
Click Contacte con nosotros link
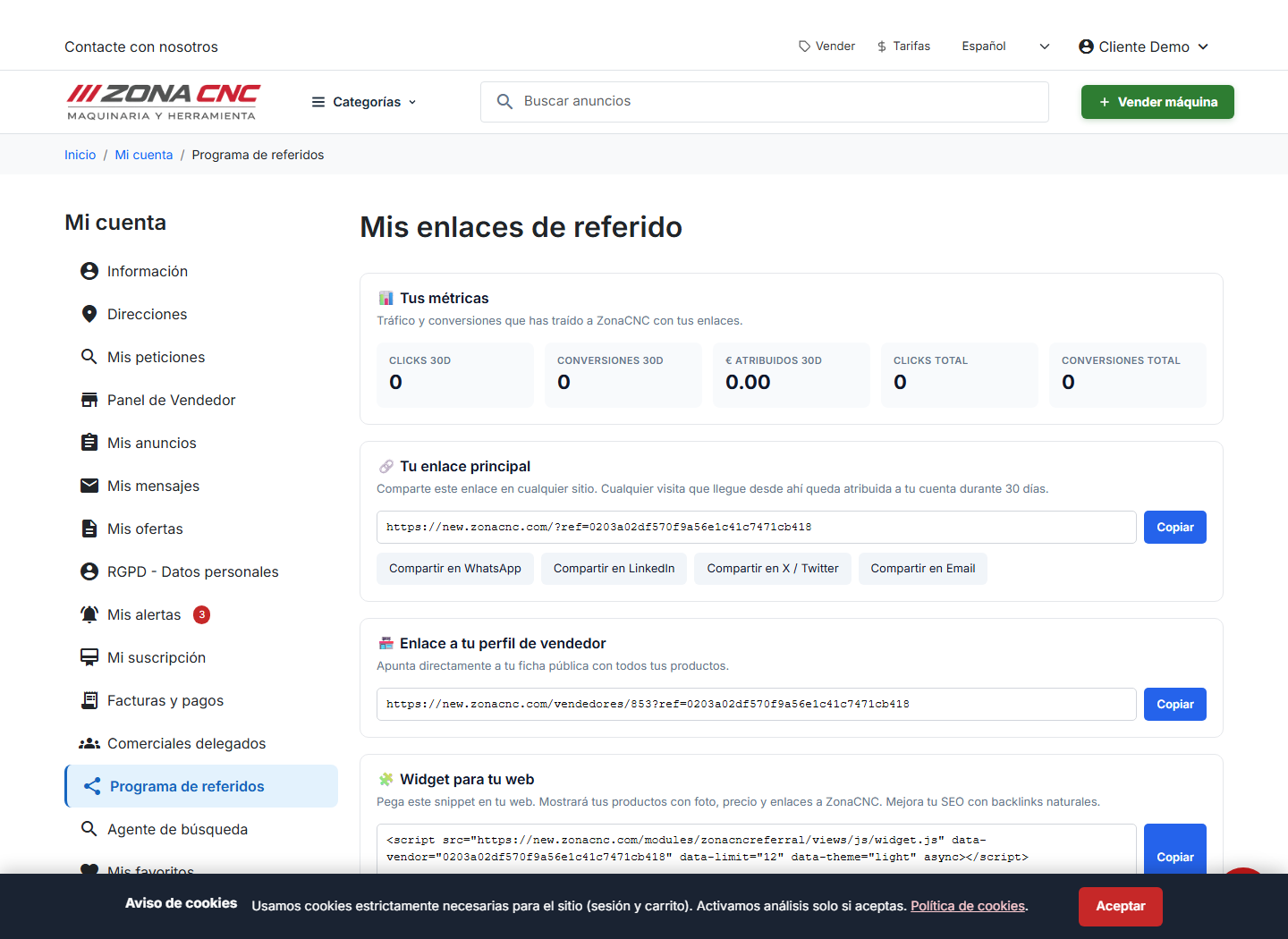[141, 47]
